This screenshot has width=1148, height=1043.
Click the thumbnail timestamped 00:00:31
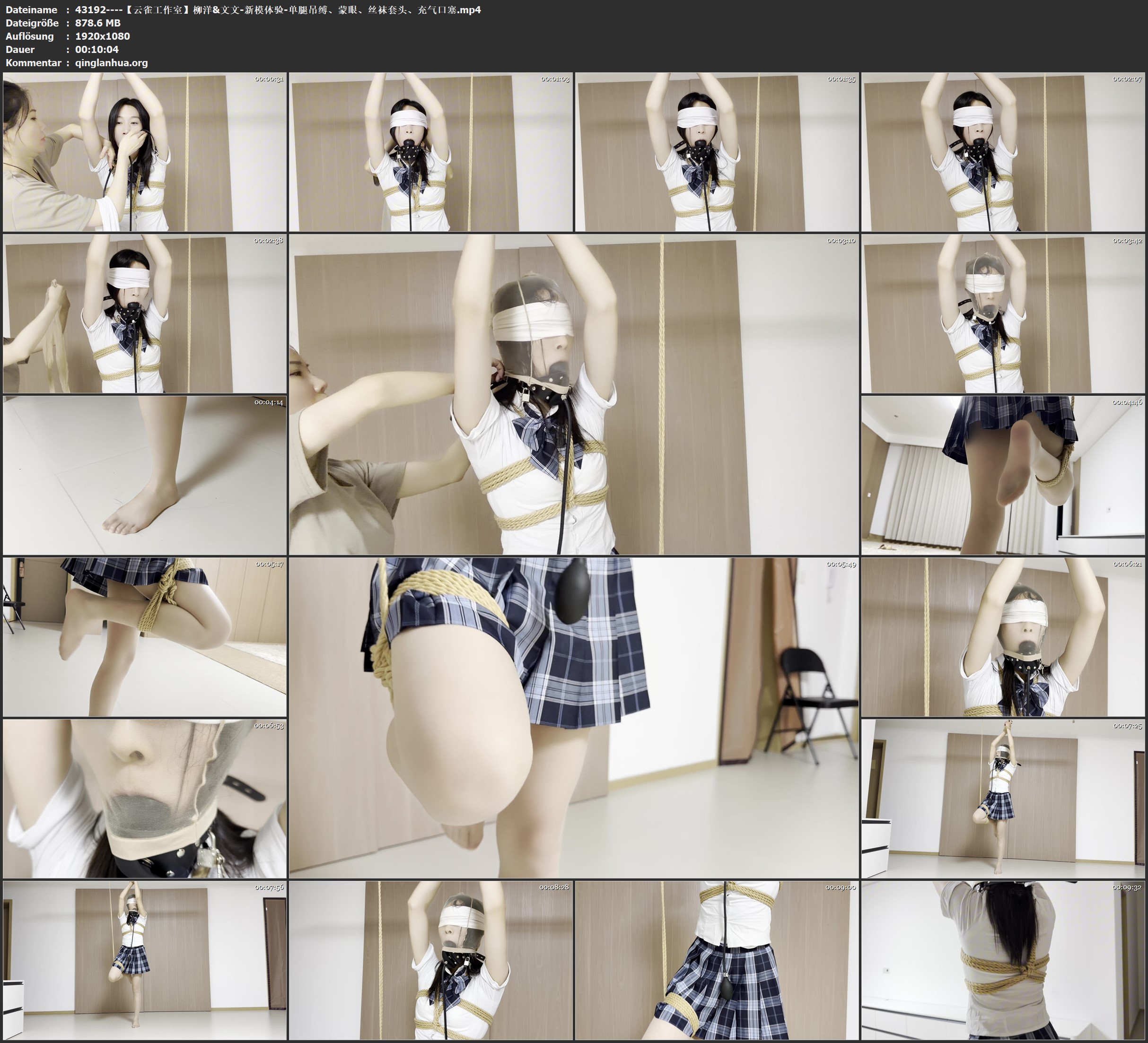point(145,152)
